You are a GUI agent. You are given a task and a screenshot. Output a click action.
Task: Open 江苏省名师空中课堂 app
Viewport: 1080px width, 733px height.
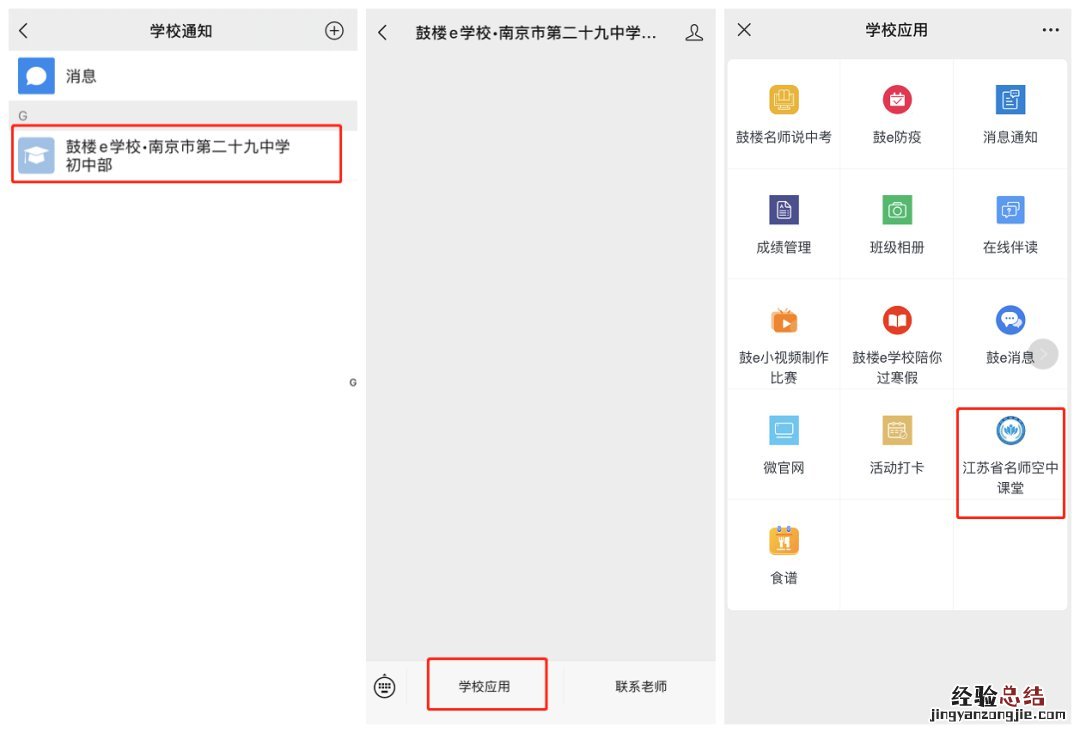pos(1010,432)
